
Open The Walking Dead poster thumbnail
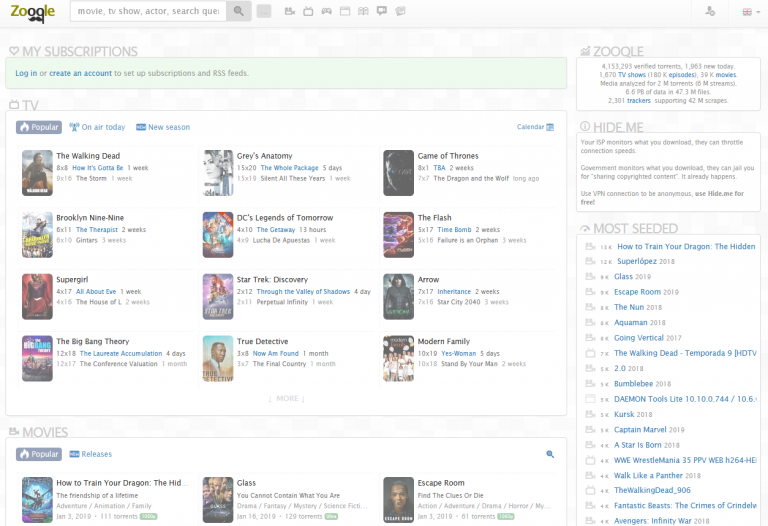coord(37,173)
